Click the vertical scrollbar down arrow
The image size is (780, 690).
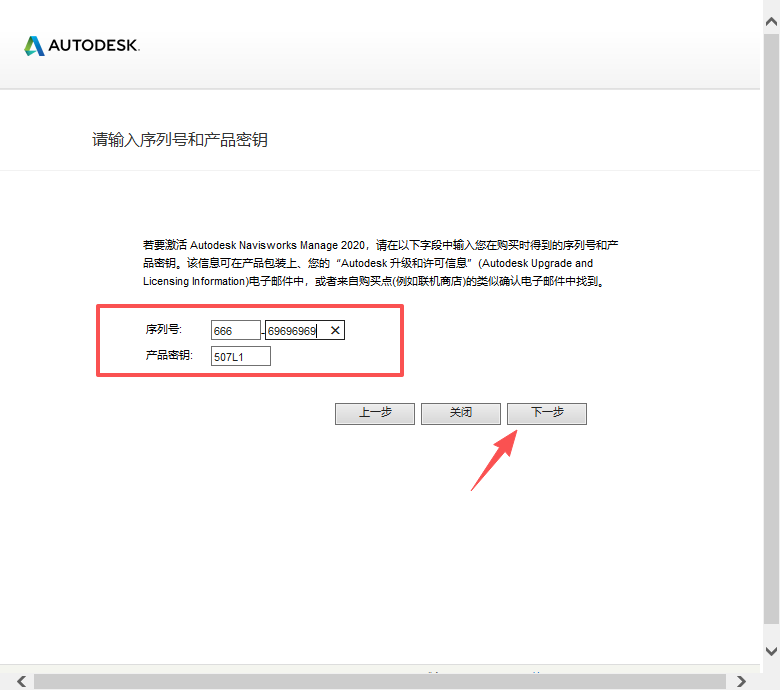click(772, 651)
